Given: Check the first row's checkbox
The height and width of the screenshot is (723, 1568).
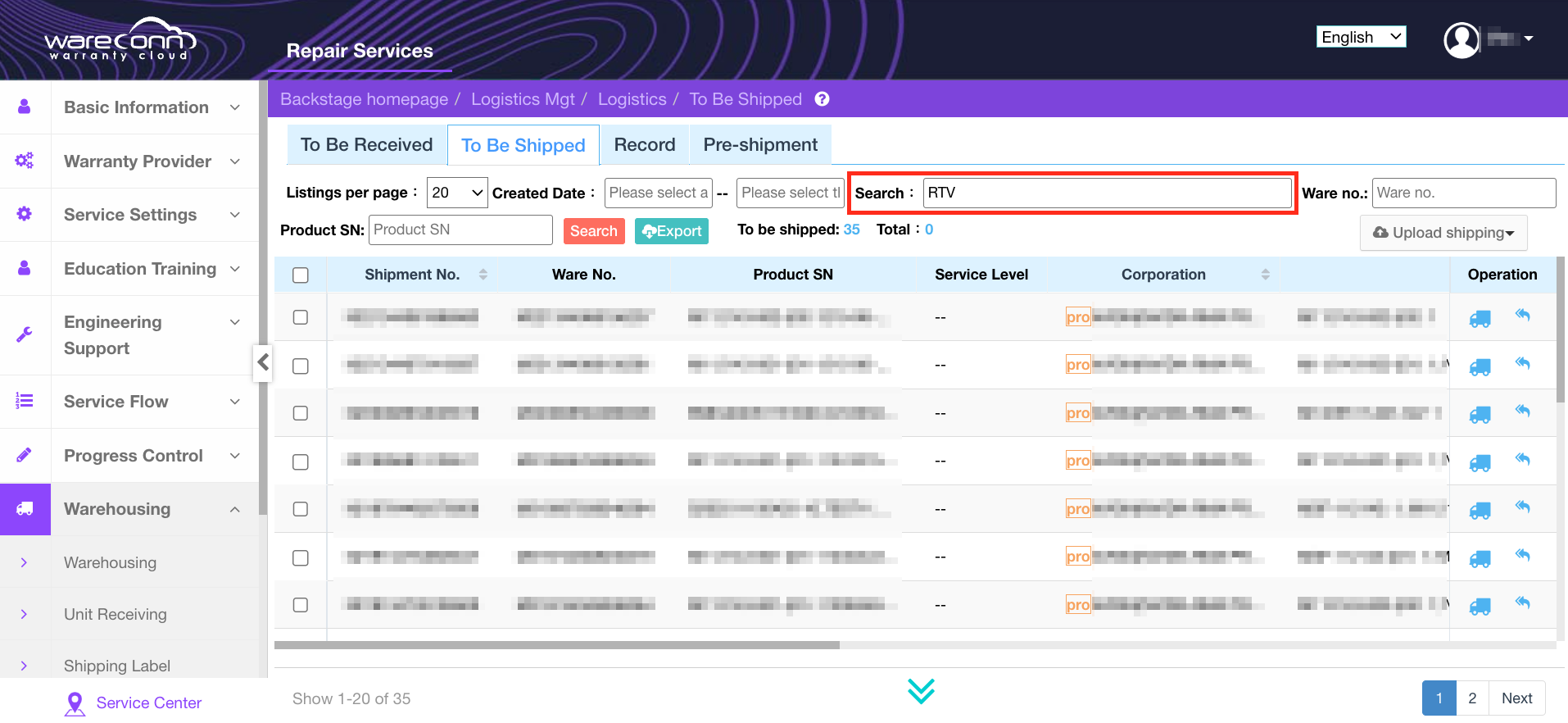Looking at the screenshot, I should point(301,317).
